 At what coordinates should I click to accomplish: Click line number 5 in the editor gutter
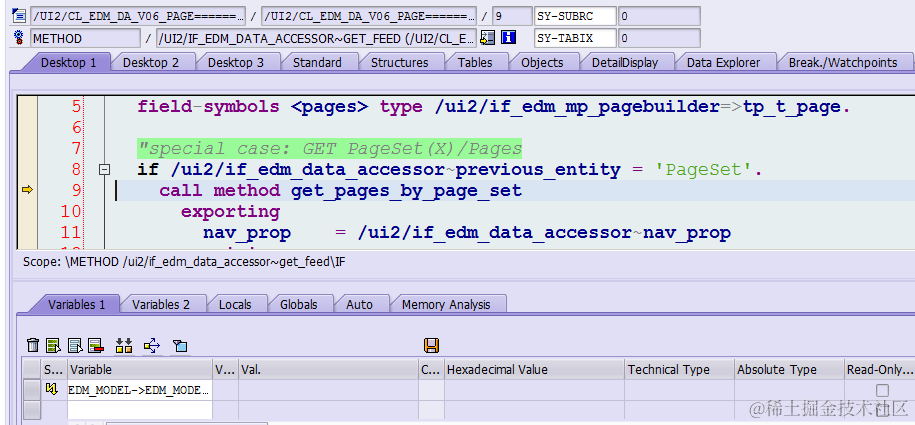(76, 107)
